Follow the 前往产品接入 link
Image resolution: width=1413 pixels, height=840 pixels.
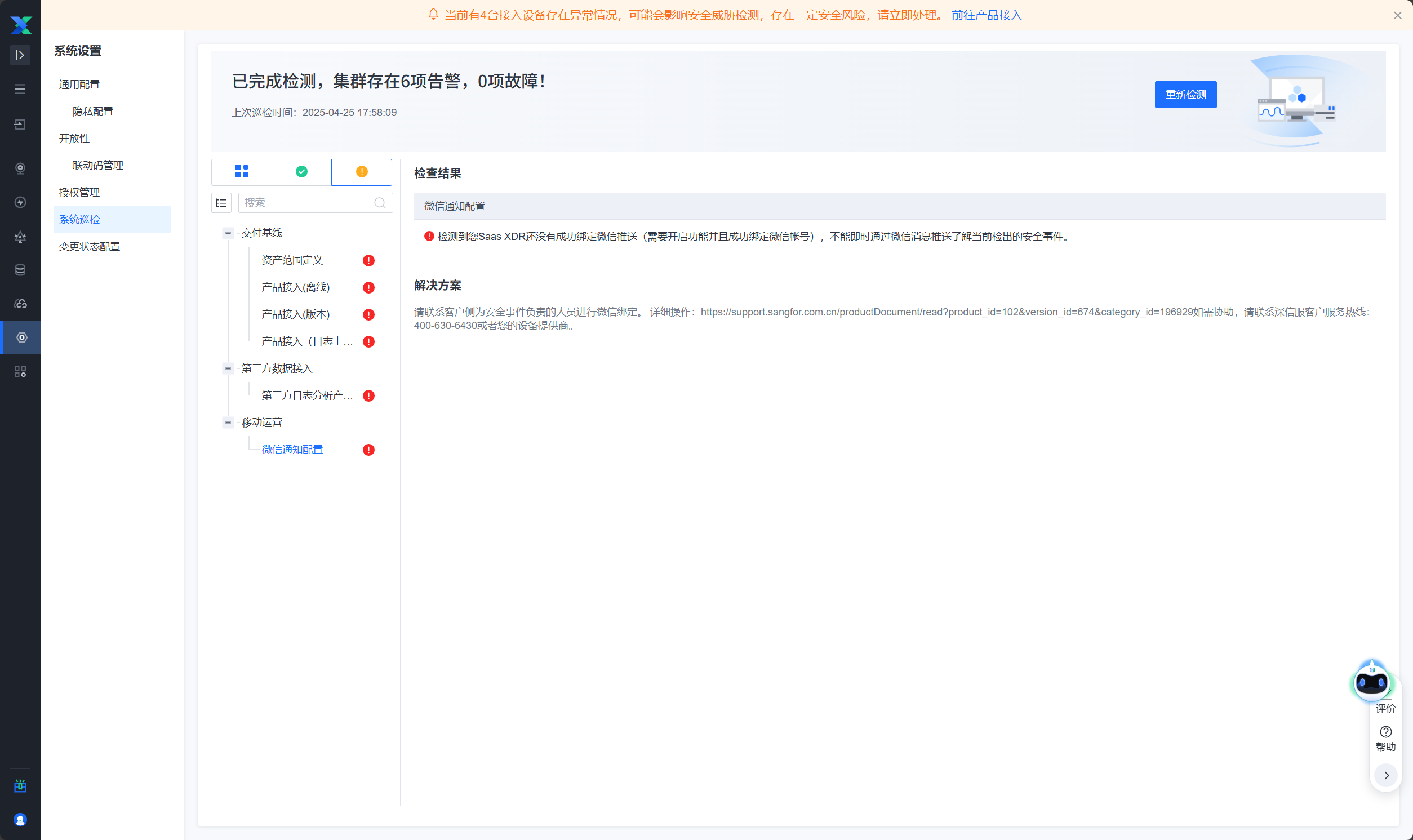pos(987,15)
